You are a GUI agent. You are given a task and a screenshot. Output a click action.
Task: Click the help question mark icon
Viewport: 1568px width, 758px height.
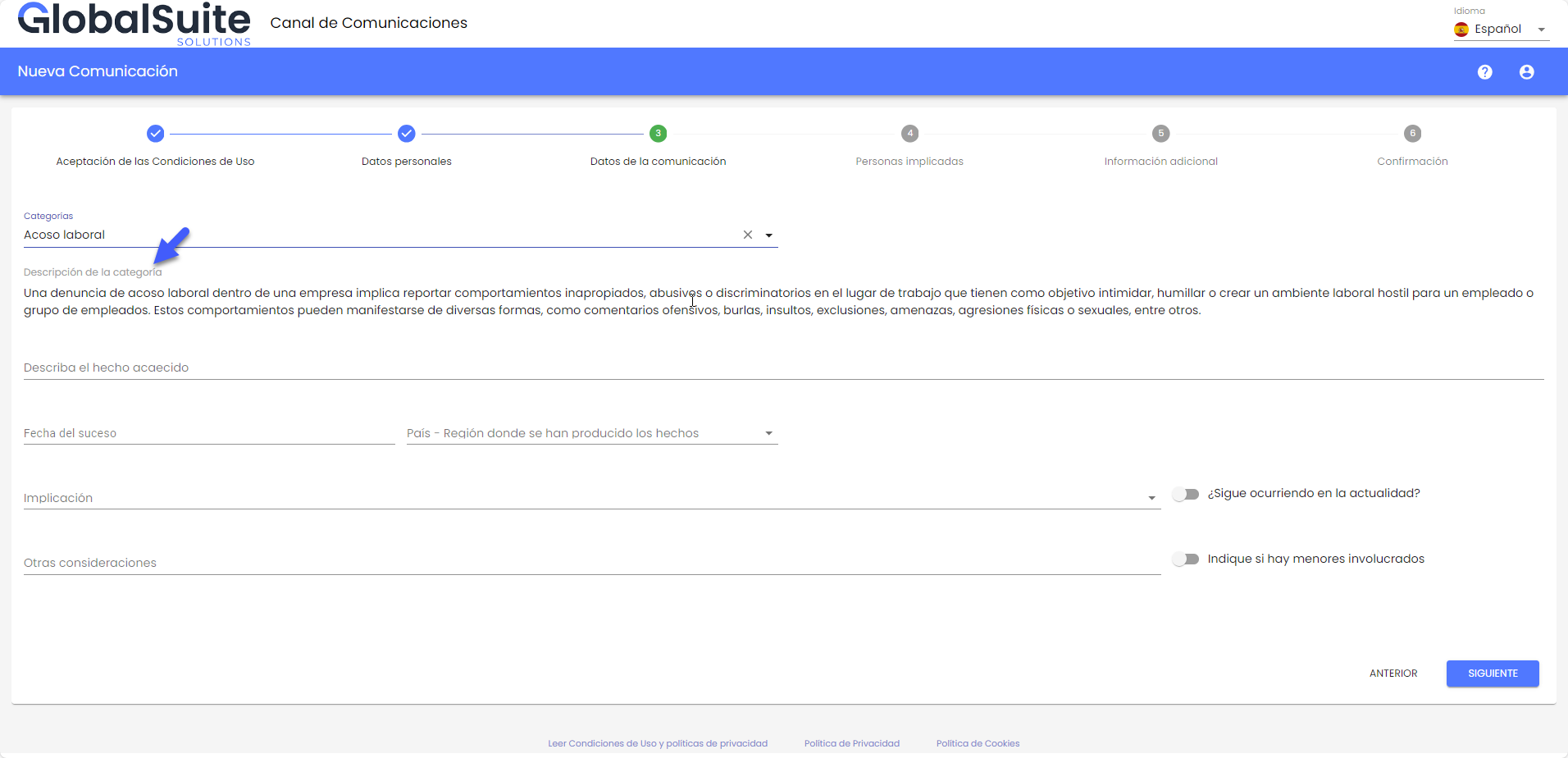1484,72
